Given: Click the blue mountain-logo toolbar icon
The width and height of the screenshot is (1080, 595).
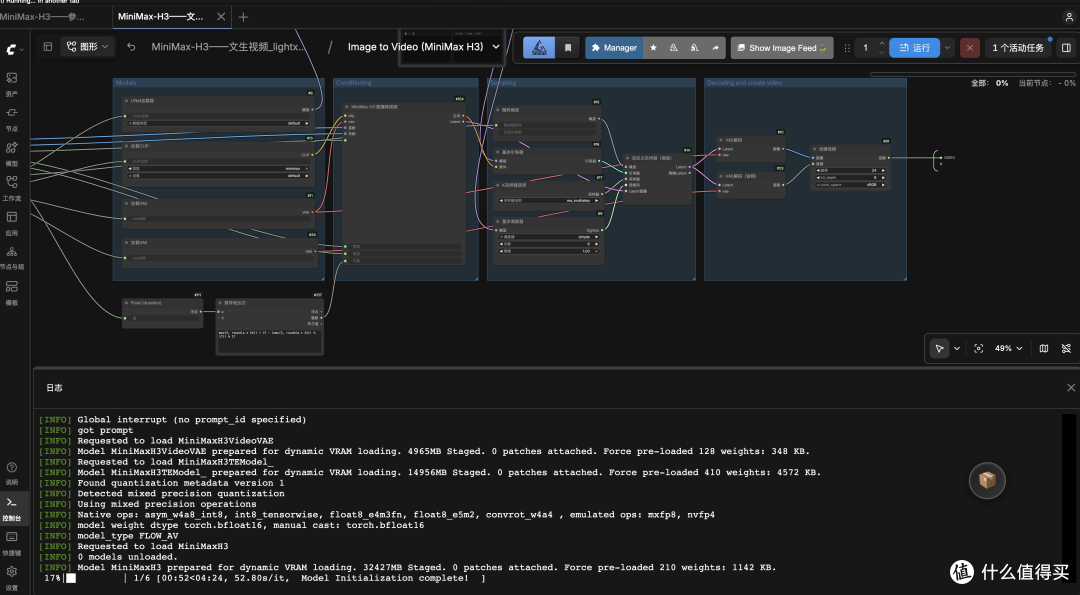Looking at the screenshot, I should click(x=539, y=48).
